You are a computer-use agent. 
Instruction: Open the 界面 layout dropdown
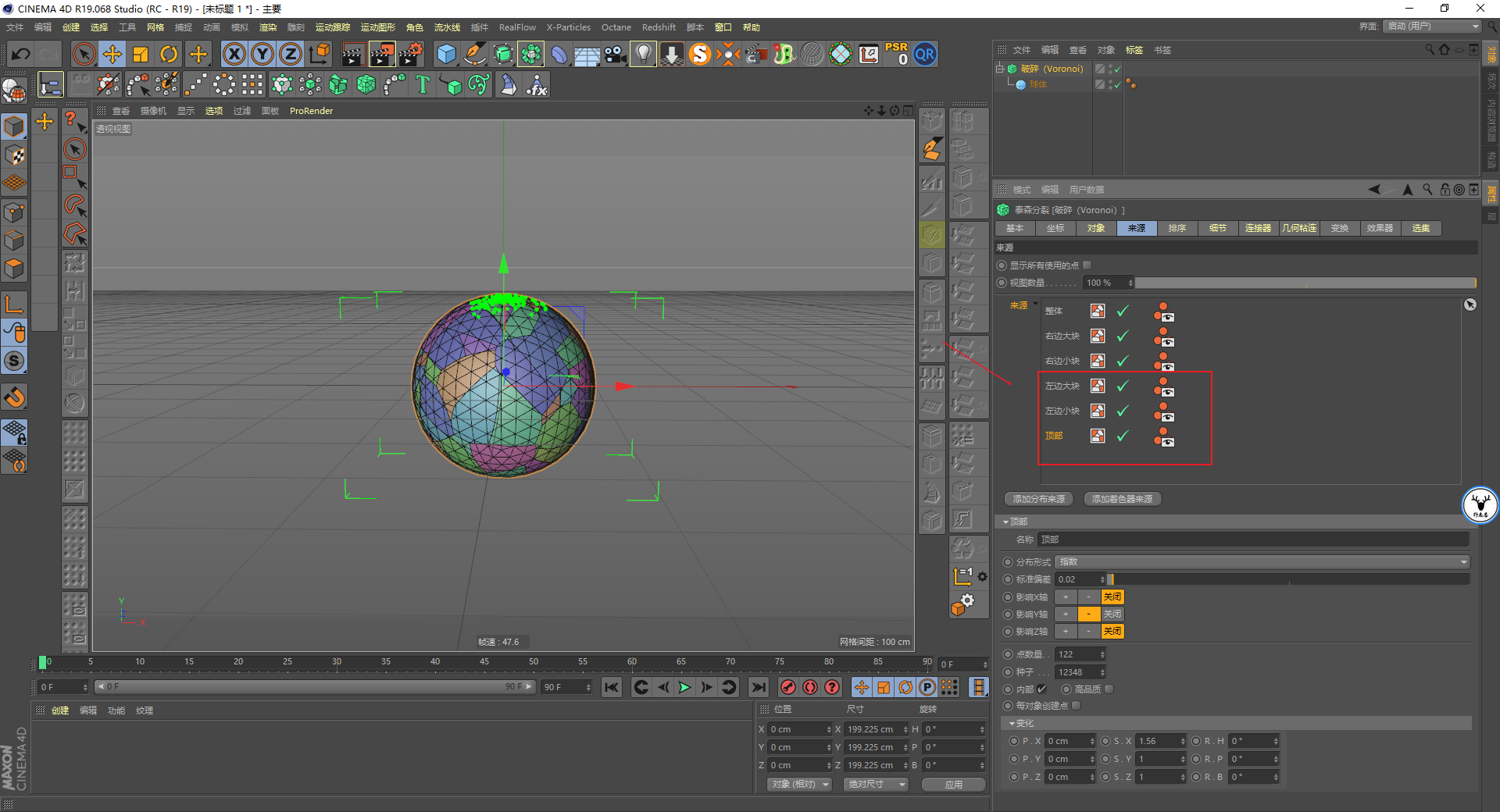(1433, 27)
